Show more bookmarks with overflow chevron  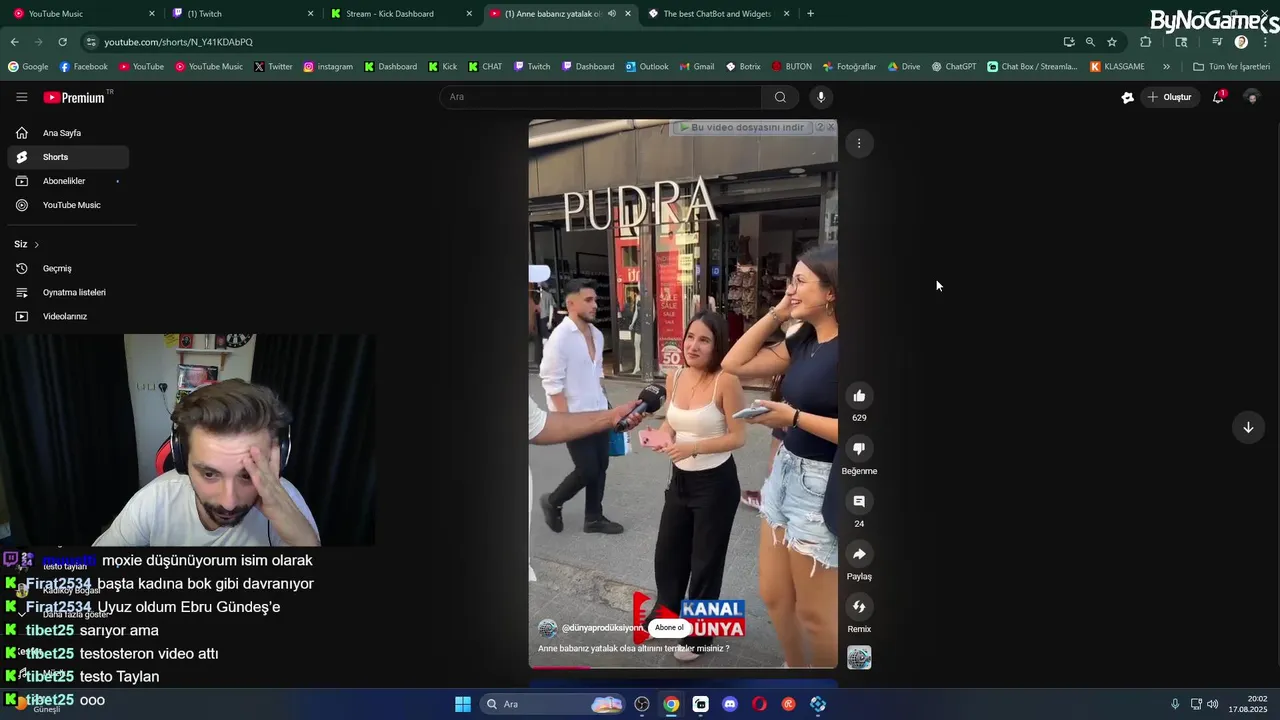pyautogui.click(x=1166, y=67)
